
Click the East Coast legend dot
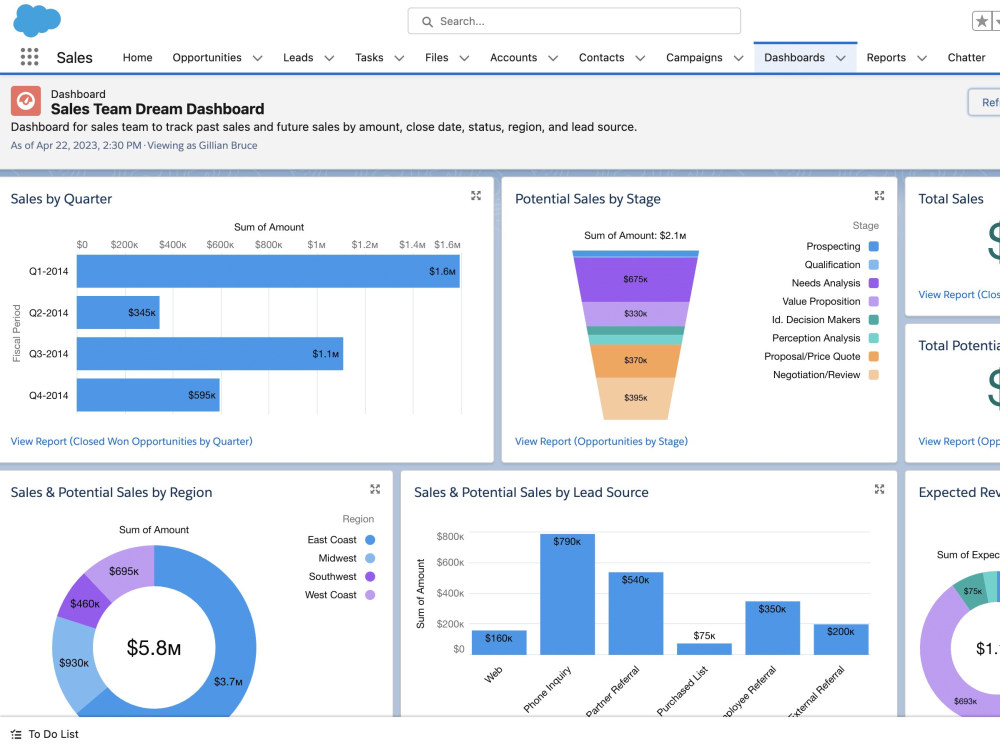(370, 540)
